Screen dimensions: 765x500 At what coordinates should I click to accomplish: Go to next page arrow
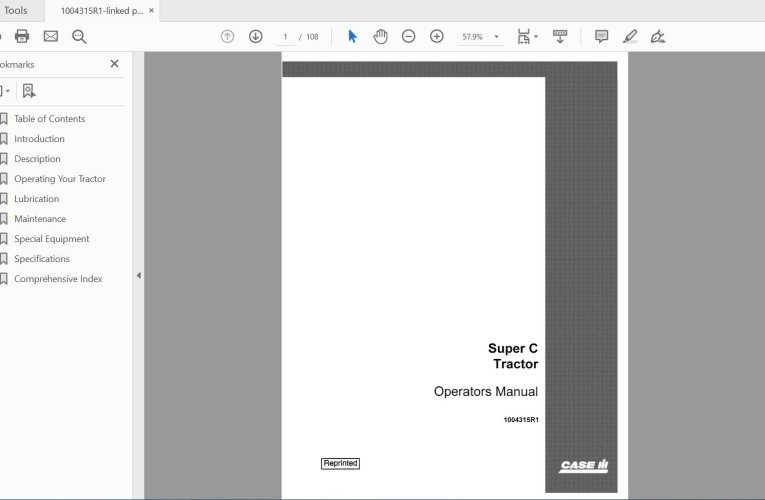(256, 37)
